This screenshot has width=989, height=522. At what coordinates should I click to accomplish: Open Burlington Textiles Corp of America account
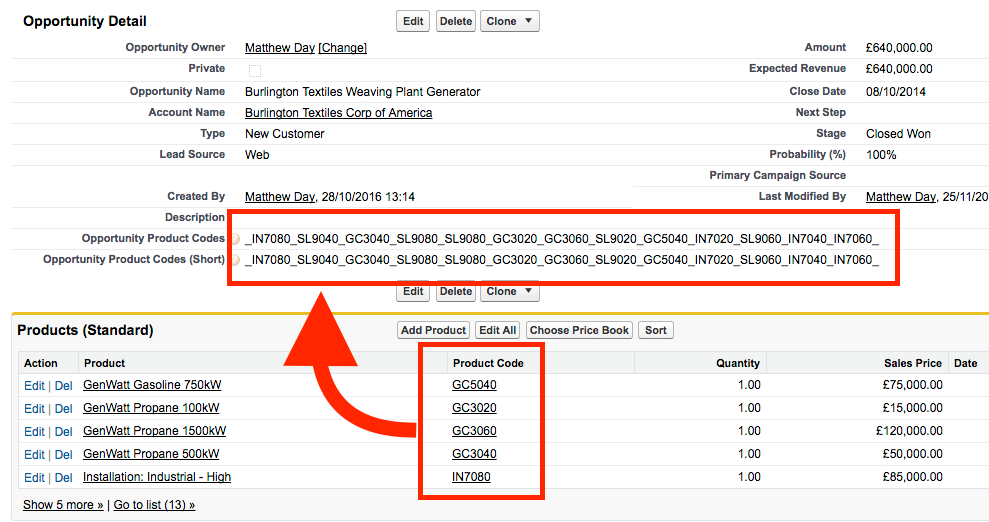coord(338,113)
